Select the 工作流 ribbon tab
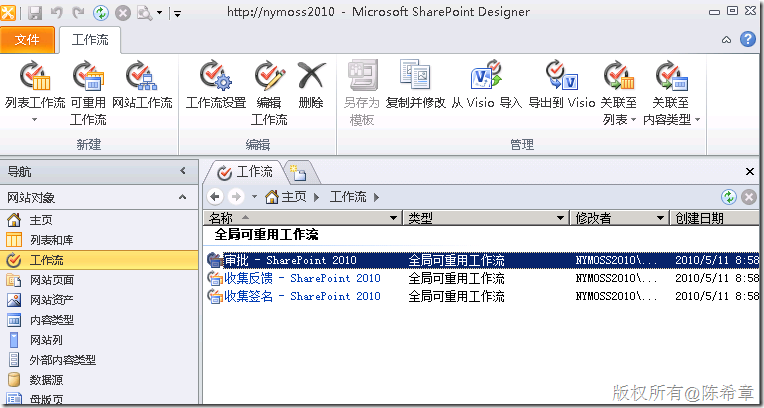Viewport: 764px width, 408px height. (90, 40)
